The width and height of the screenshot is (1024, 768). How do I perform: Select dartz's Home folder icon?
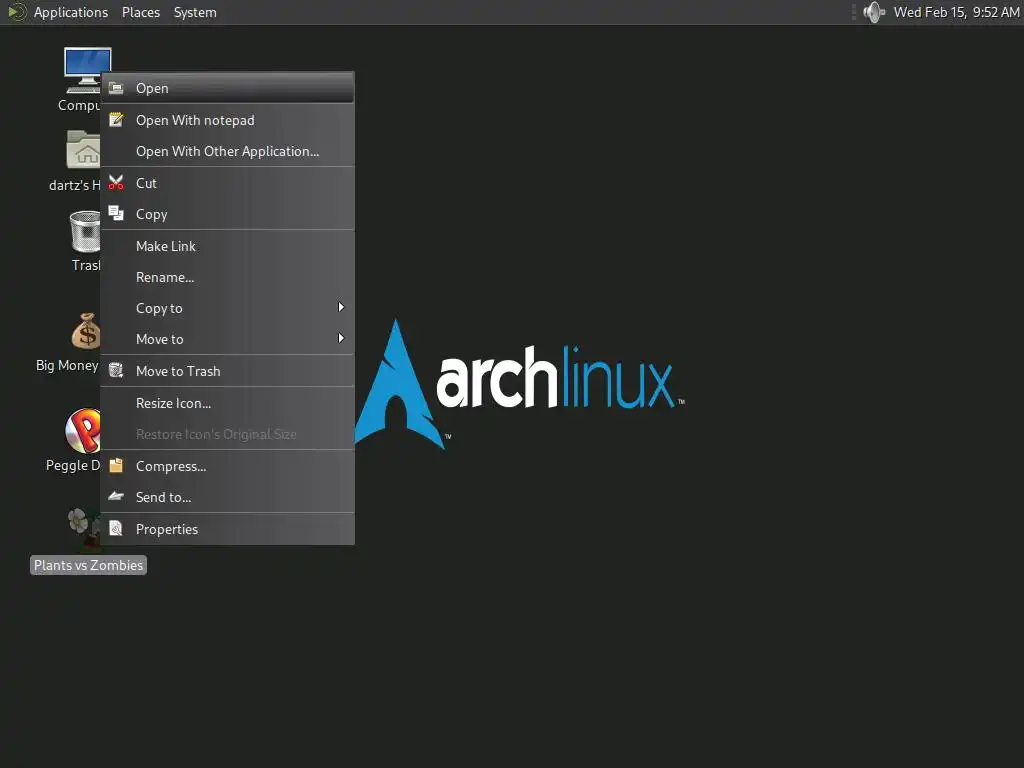(x=83, y=150)
